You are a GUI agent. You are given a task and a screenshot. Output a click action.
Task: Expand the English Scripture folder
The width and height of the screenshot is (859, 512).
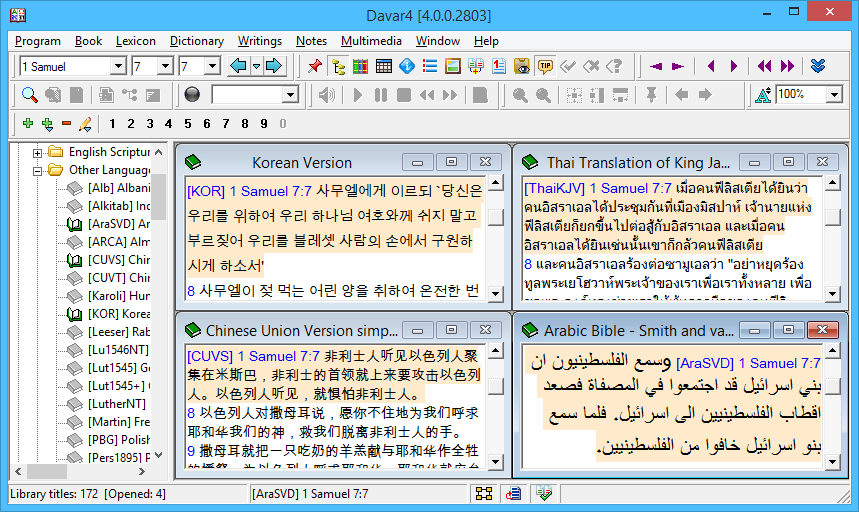click(38, 152)
